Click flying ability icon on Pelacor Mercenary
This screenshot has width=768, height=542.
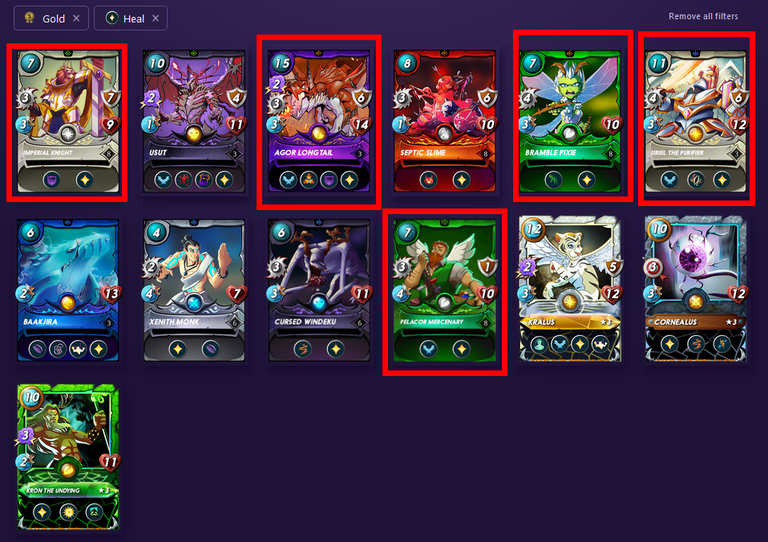428,349
